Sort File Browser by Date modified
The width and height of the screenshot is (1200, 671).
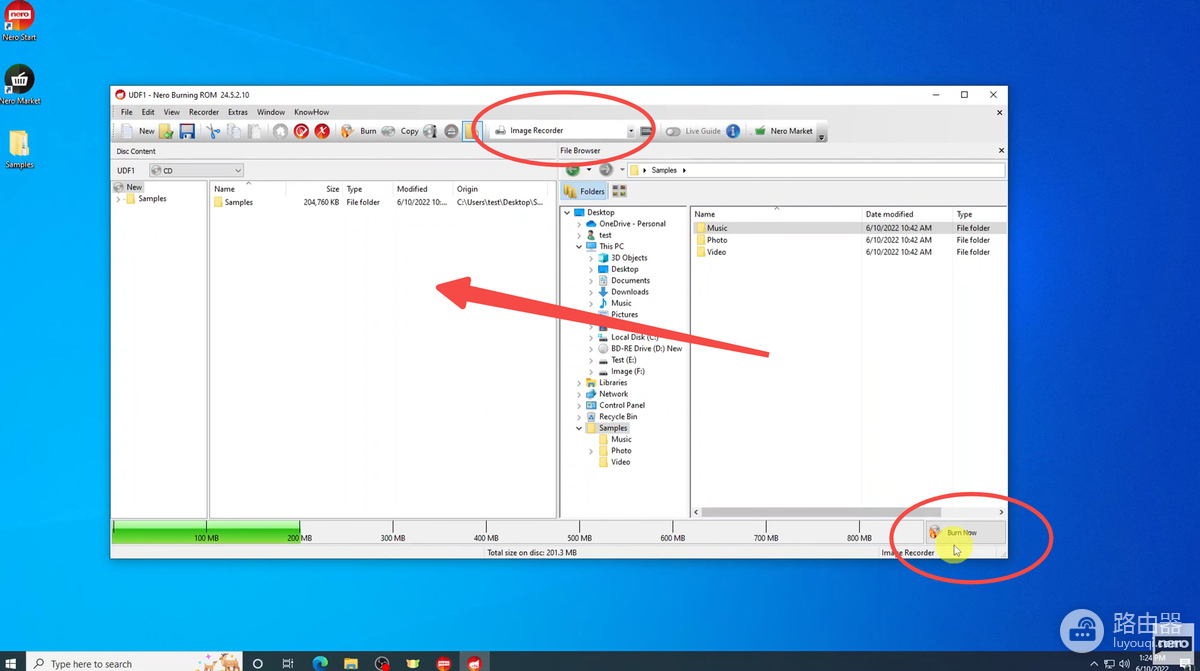point(908,214)
